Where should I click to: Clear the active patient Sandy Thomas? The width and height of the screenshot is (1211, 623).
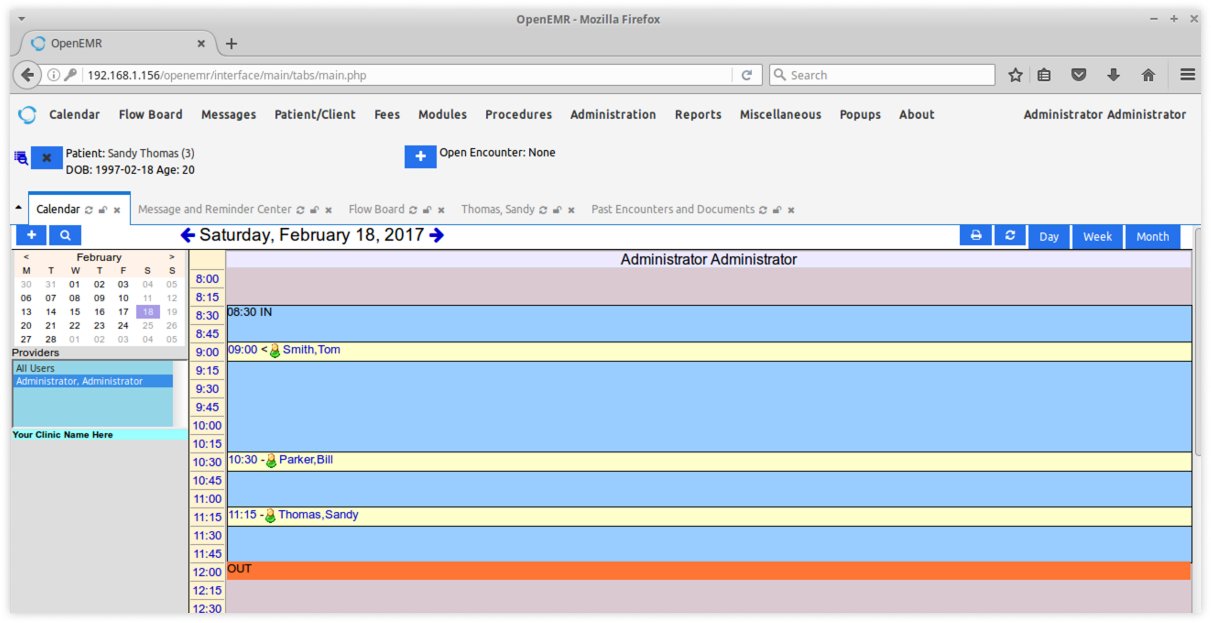click(46, 158)
